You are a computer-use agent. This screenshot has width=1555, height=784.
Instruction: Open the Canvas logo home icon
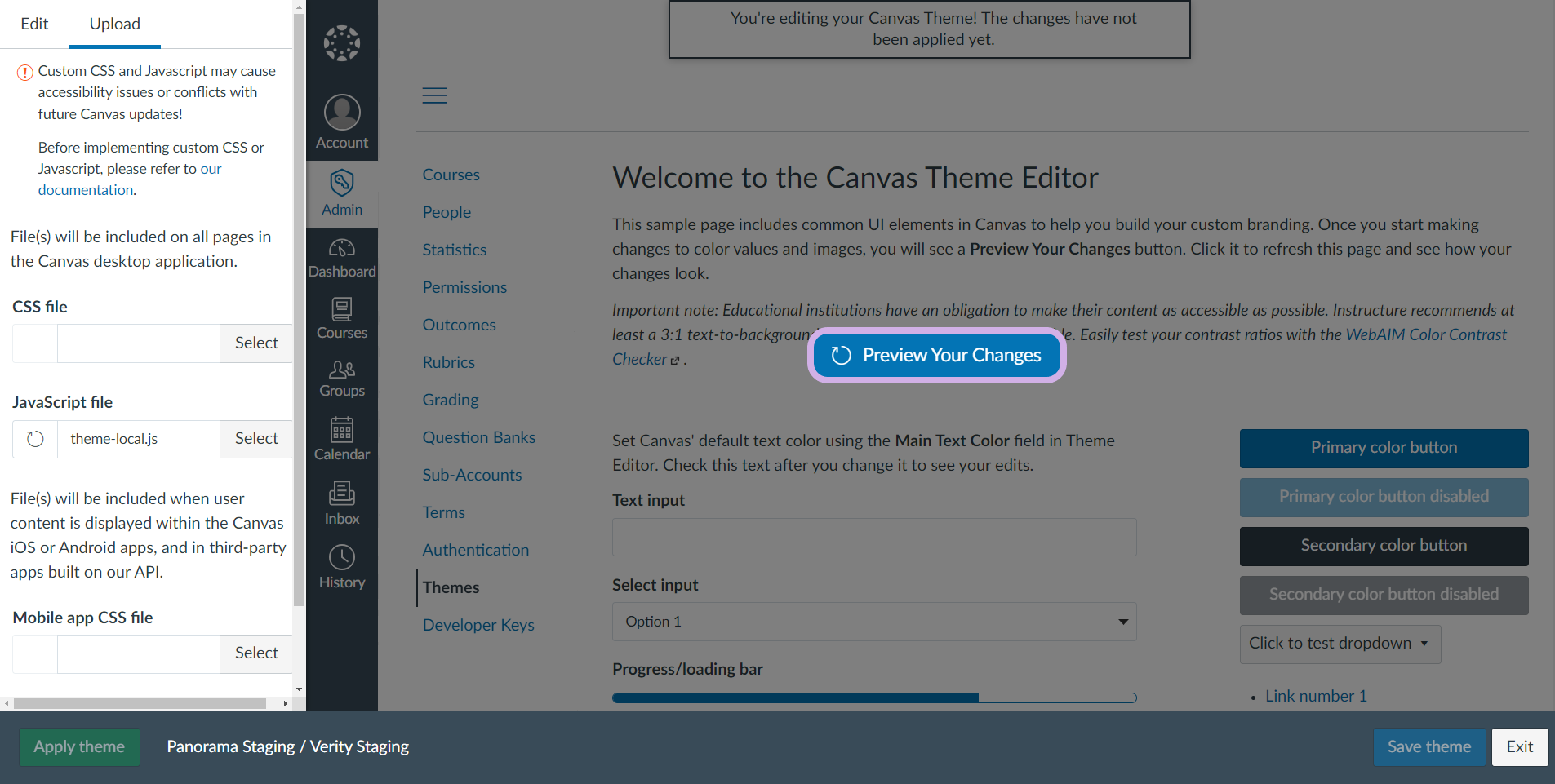[x=342, y=43]
